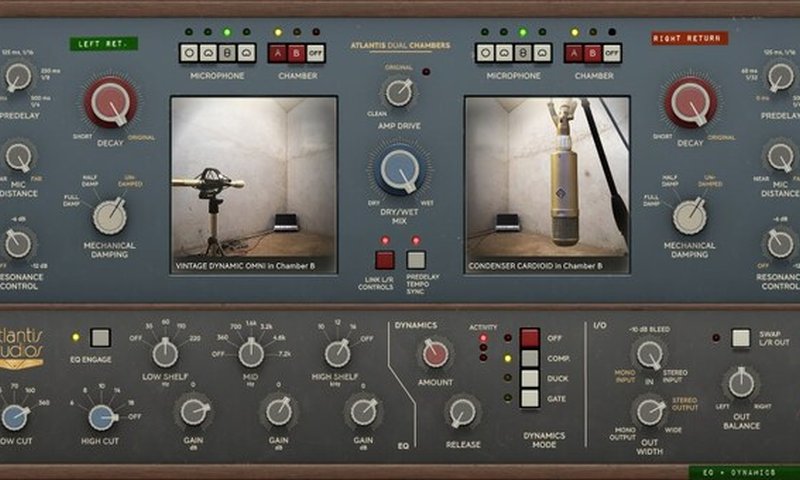800x480 pixels.
Task: Click the Amp Drive knob
Action: pos(398,92)
